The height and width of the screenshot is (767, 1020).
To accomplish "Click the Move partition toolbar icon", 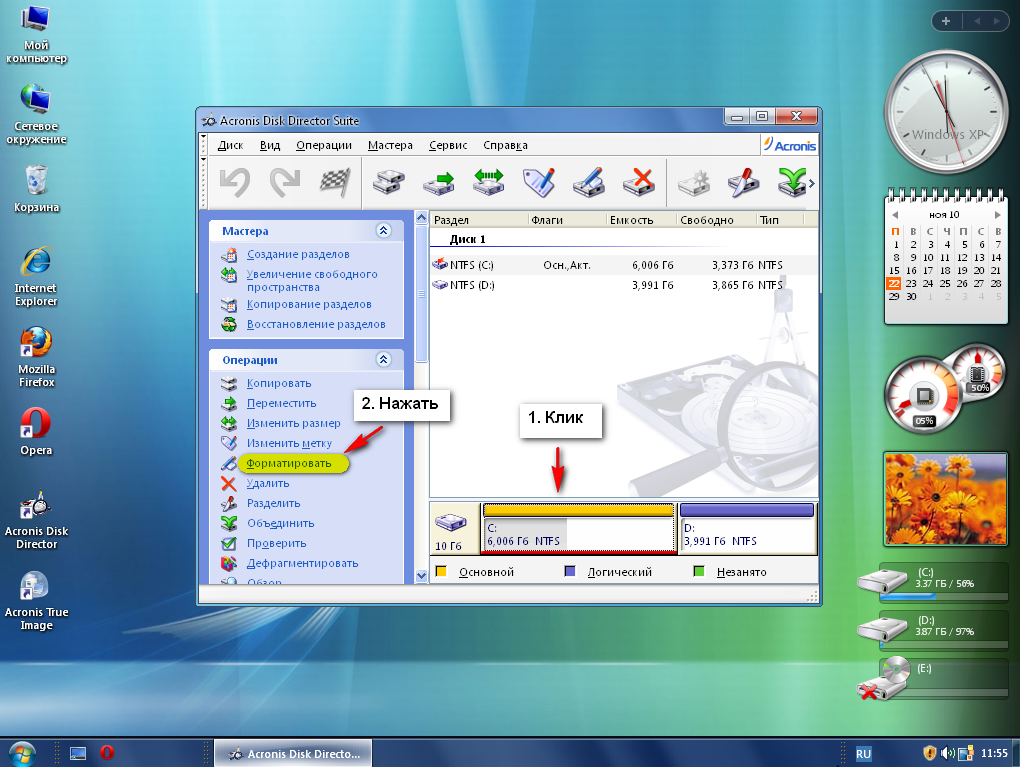I will (439, 182).
